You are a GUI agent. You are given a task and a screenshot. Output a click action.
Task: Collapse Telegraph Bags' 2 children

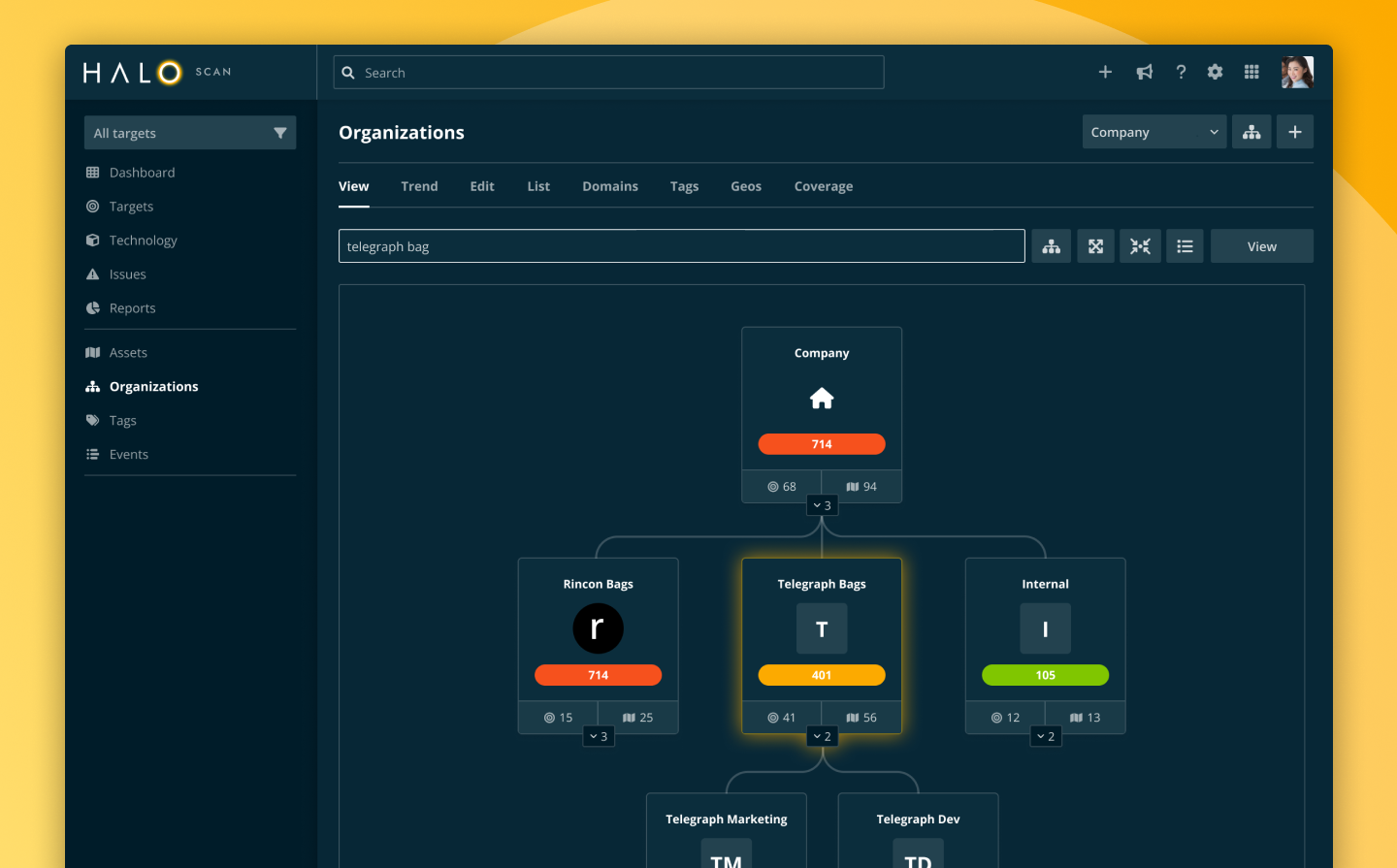point(822,736)
